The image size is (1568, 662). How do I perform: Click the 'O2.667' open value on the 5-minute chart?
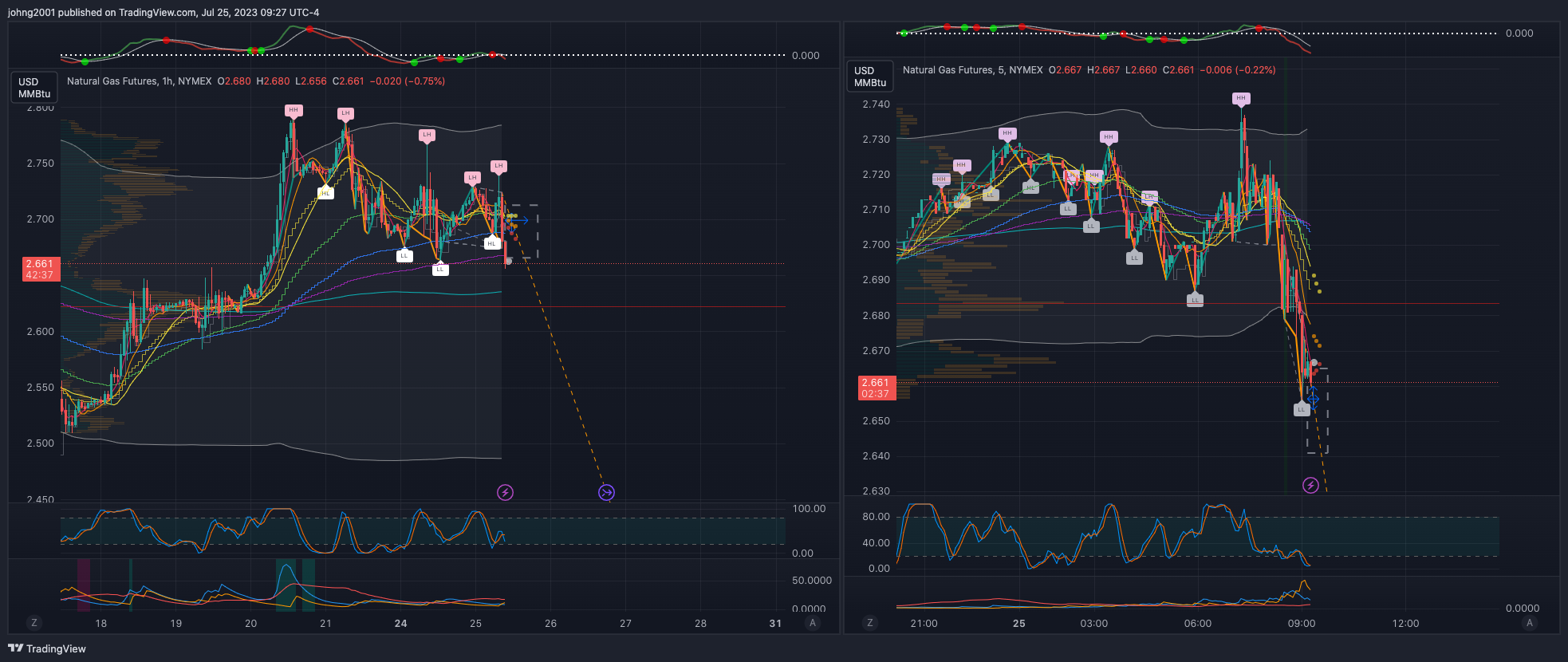[x=1065, y=70]
